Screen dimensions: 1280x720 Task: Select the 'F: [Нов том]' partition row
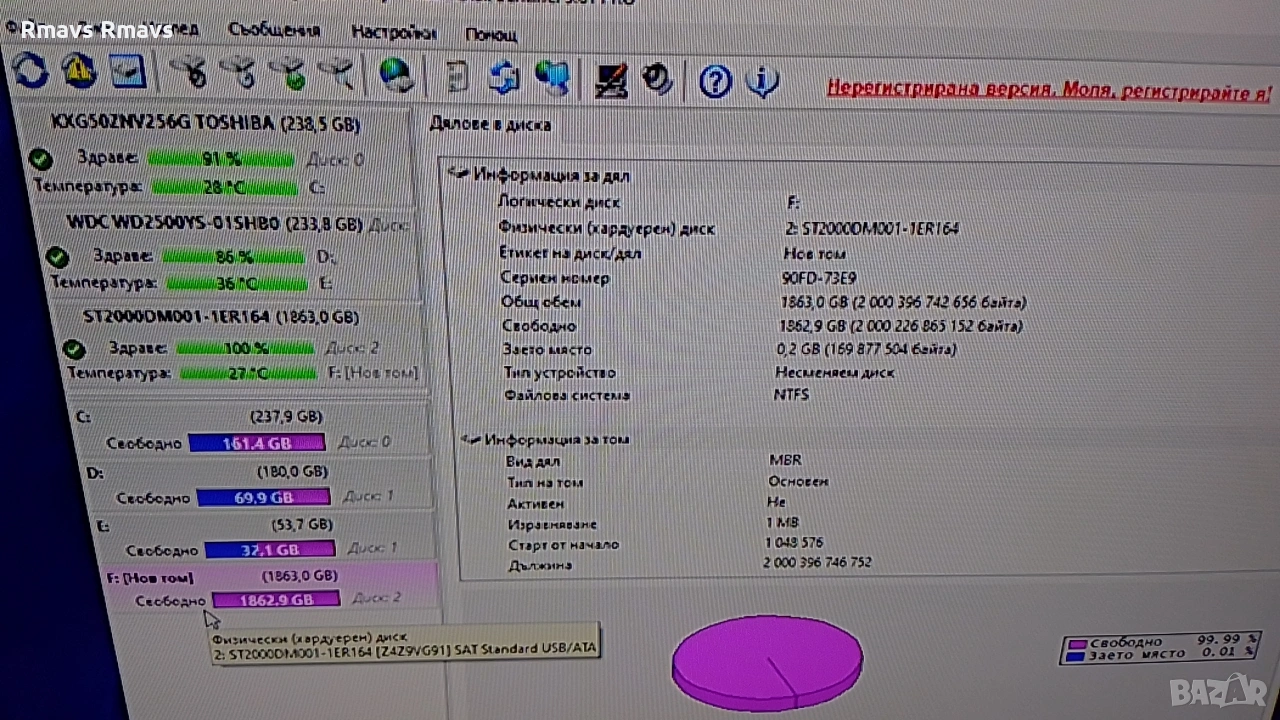pos(269,588)
